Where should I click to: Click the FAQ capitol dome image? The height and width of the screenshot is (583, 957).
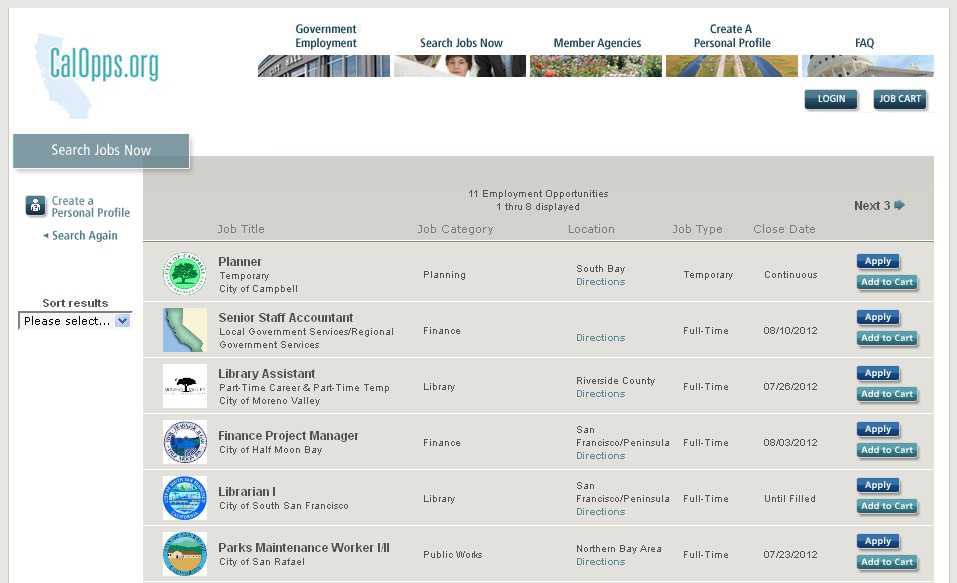pos(868,66)
